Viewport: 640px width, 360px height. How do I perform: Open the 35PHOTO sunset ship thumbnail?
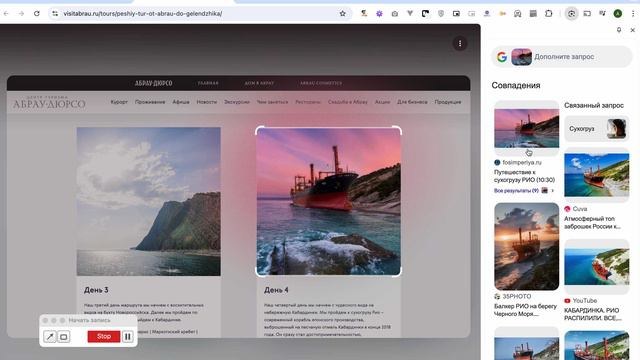(x=527, y=246)
